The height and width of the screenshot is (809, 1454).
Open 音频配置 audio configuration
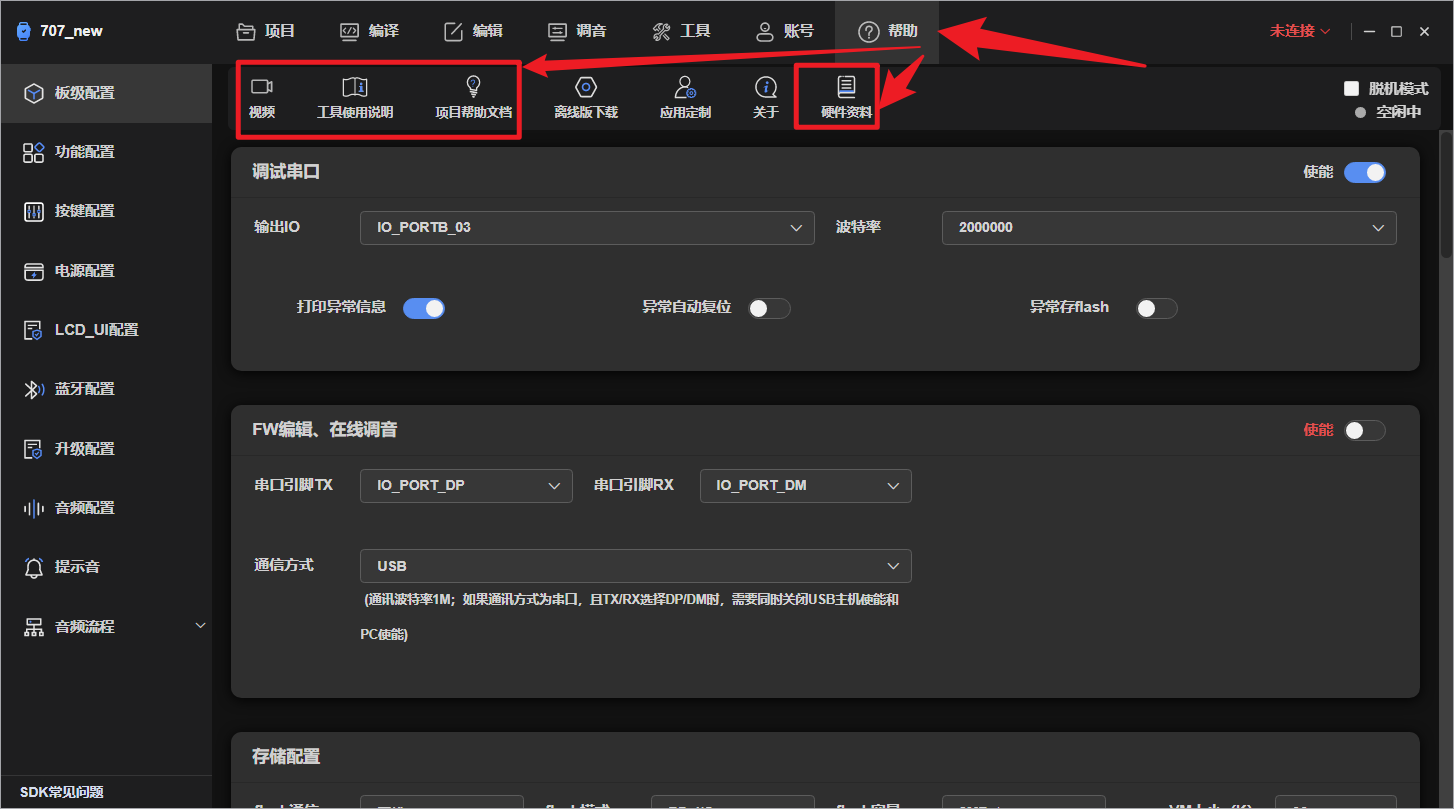coord(106,508)
